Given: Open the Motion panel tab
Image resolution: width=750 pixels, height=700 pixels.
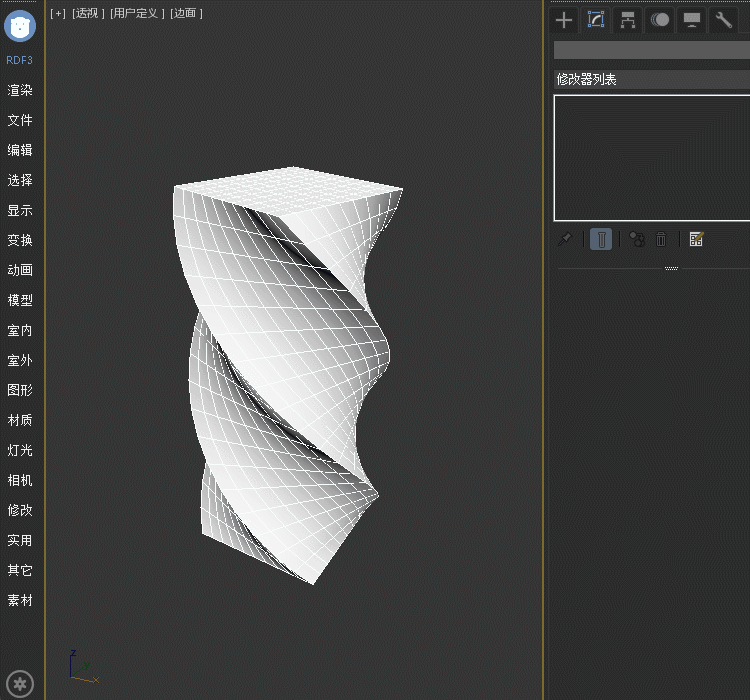Looking at the screenshot, I should (x=660, y=20).
